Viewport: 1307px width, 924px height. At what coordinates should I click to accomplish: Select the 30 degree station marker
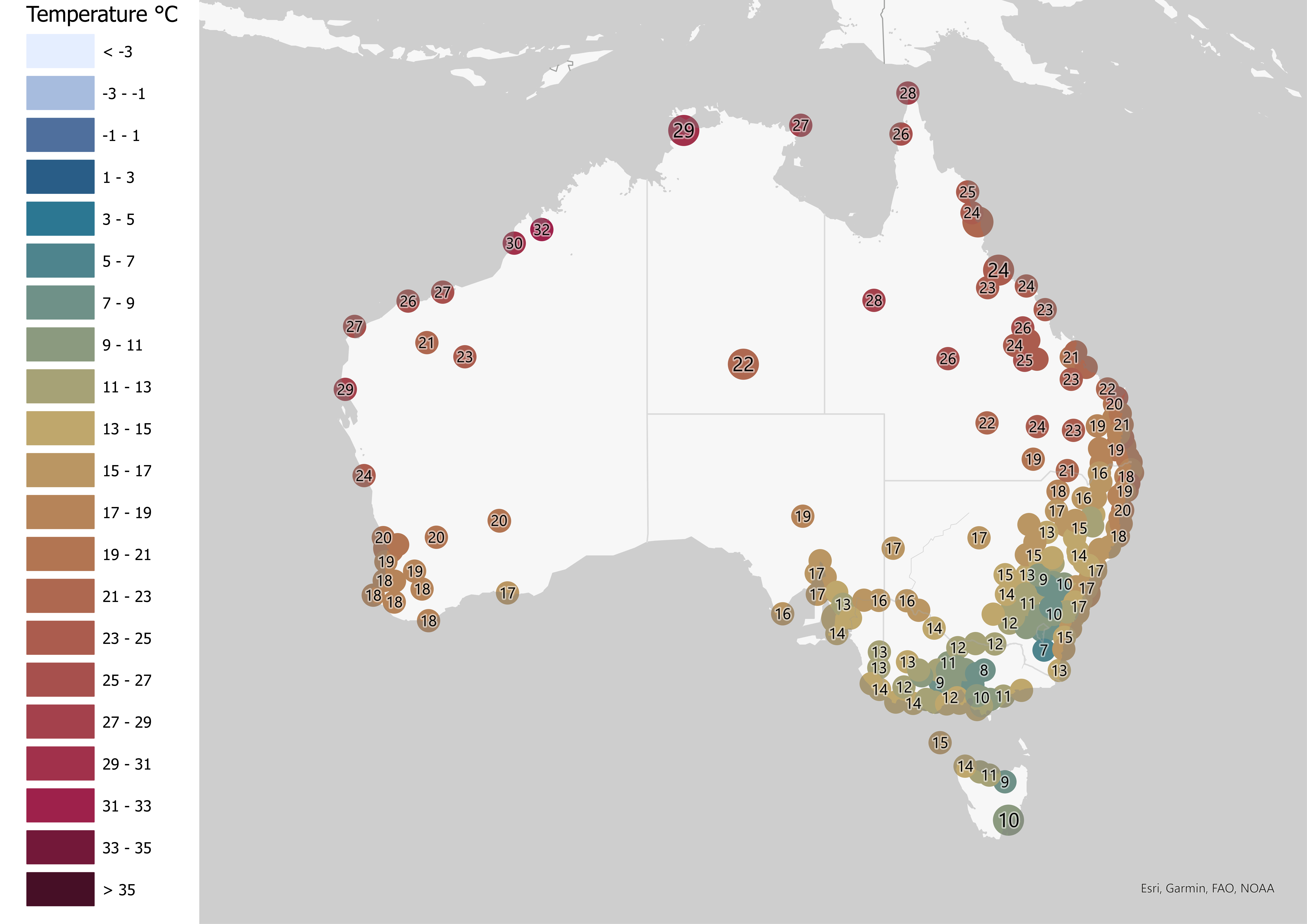(x=514, y=243)
